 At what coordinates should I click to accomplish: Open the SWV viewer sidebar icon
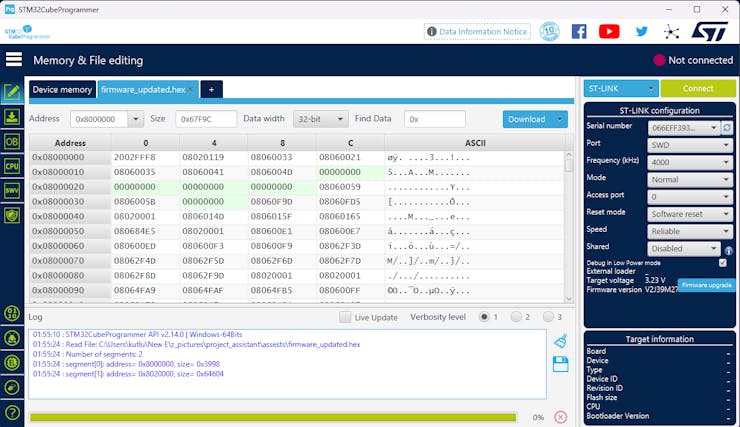pyautogui.click(x=12, y=191)
